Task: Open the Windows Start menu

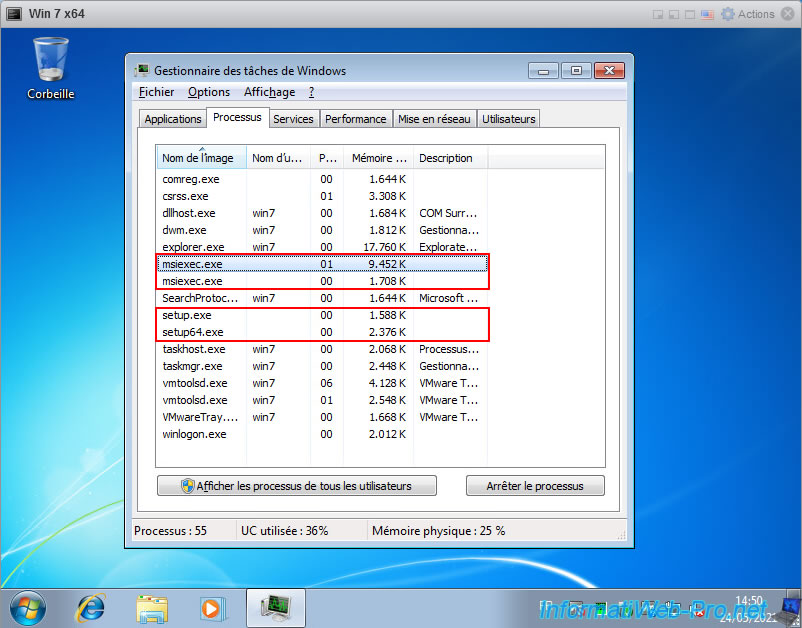Action: [x=28, y=606]
